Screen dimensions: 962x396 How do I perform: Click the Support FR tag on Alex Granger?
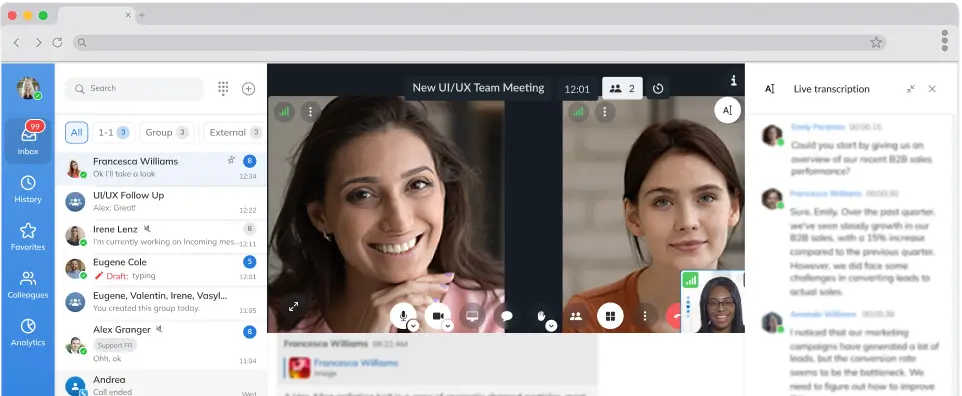tap(115, 345)
